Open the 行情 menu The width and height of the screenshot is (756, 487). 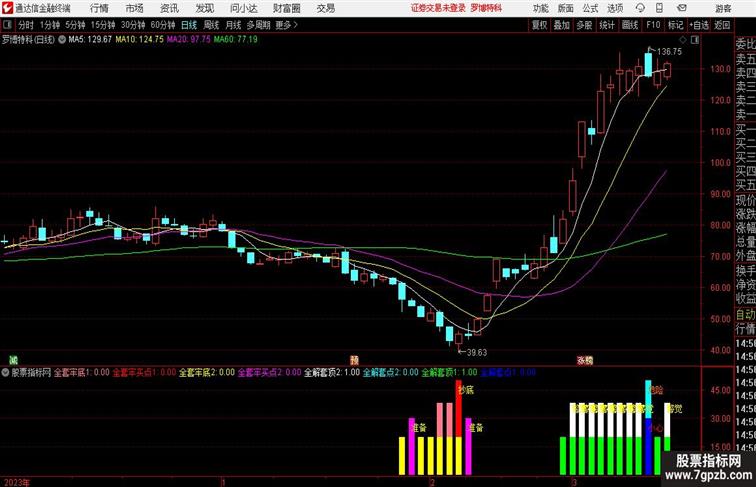pos(99,8)
